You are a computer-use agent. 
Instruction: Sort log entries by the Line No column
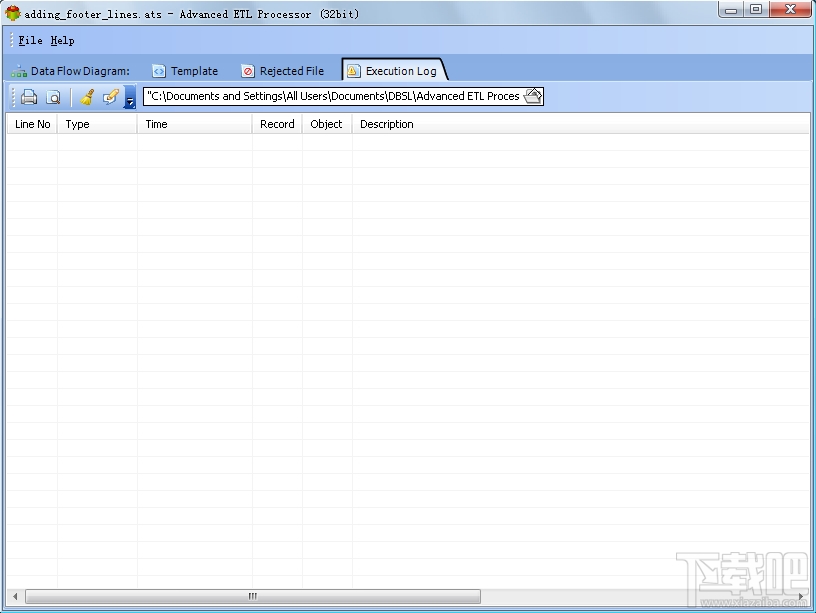pyautogui.click(x=32, y=123)
